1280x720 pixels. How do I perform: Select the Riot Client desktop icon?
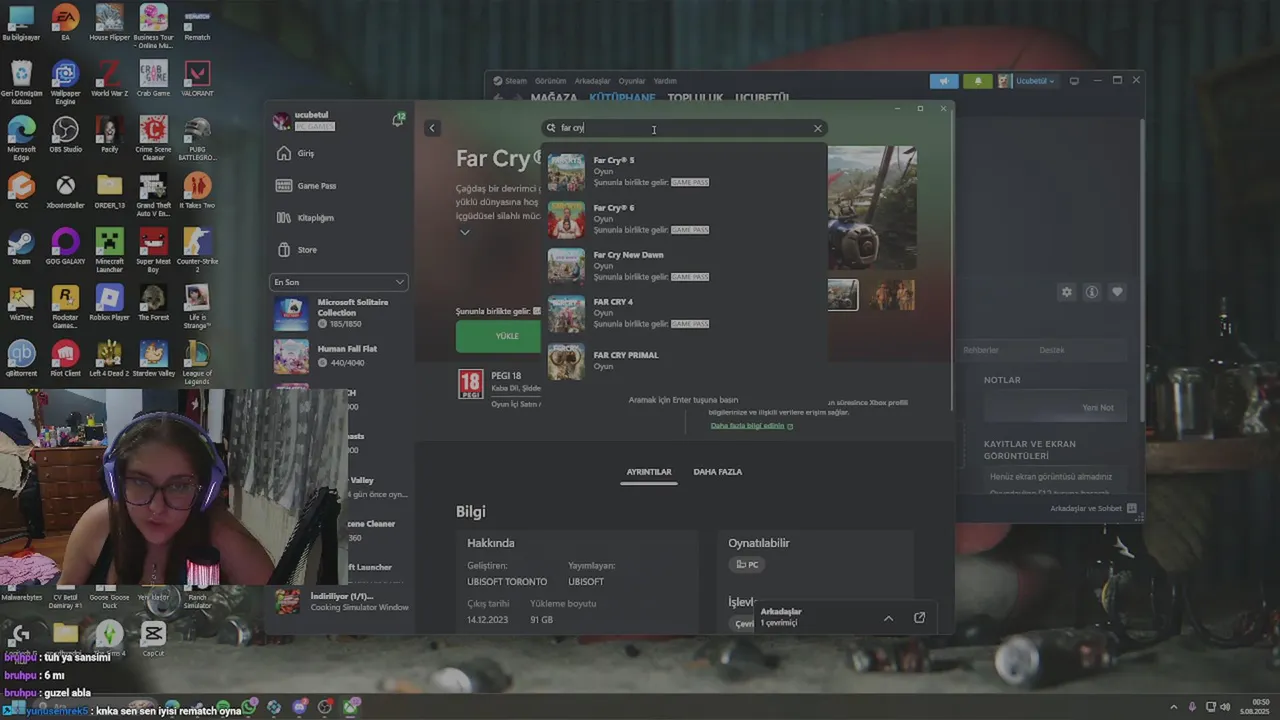click(65, 358)
